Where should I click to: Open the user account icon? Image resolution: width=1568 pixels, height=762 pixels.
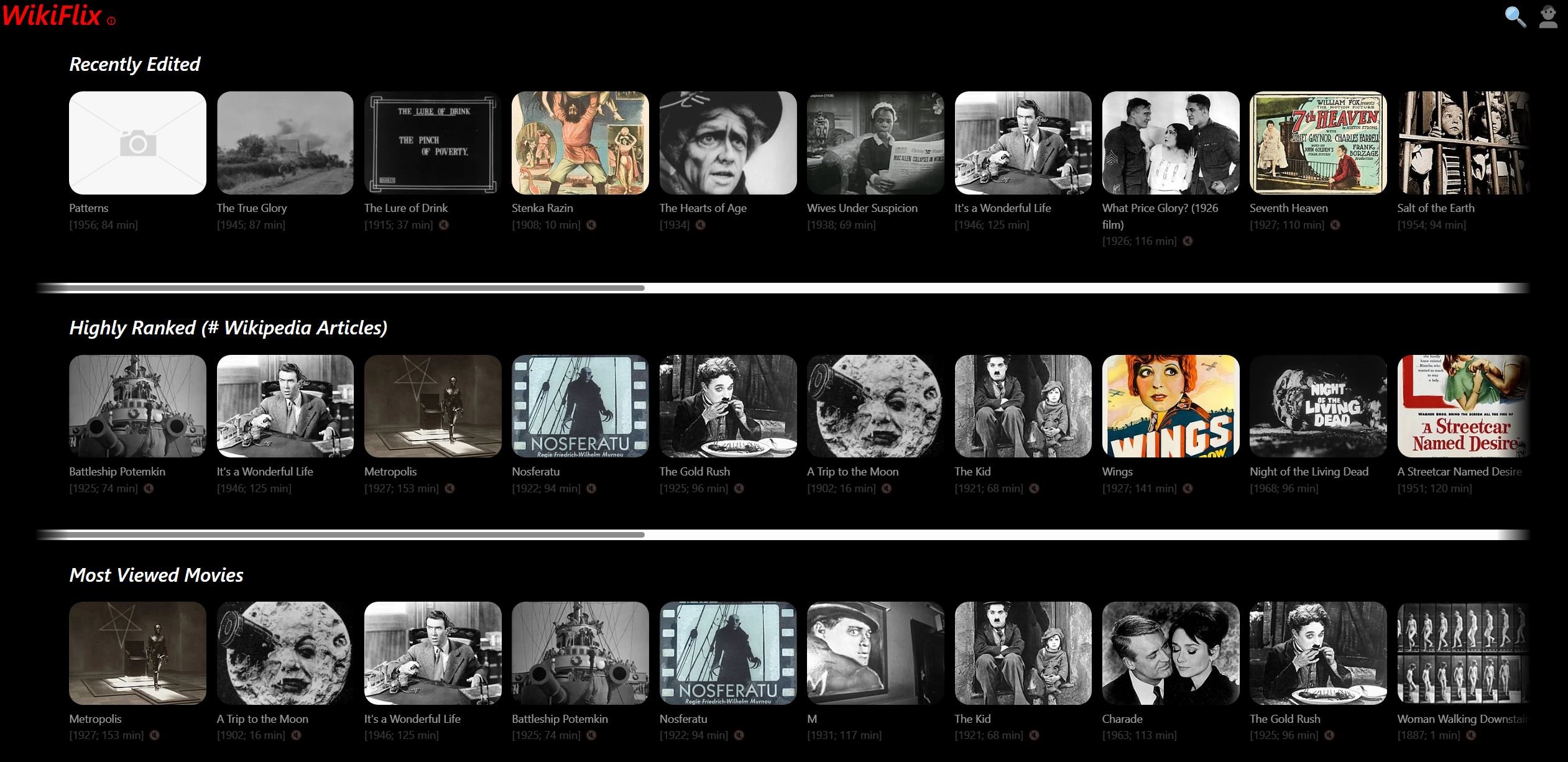[x=1548, y=17]
